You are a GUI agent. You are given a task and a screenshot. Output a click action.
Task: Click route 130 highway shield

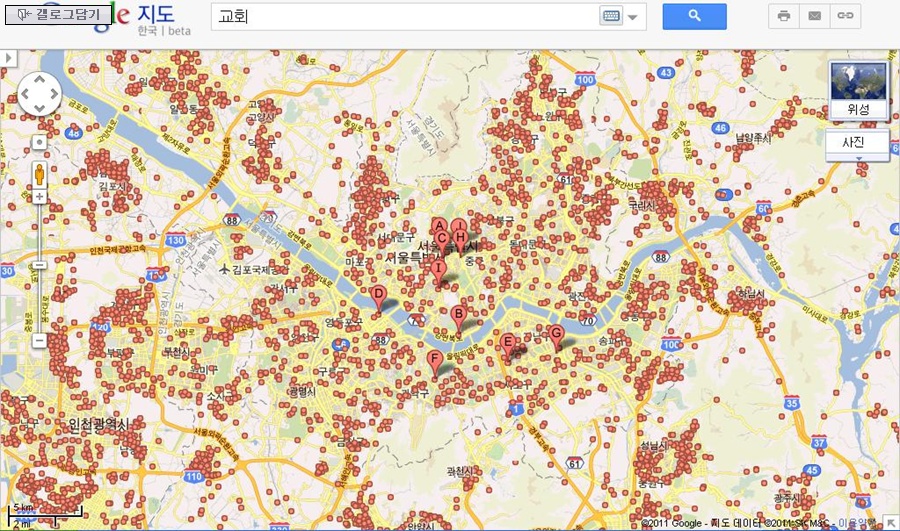tap(176, 241)
